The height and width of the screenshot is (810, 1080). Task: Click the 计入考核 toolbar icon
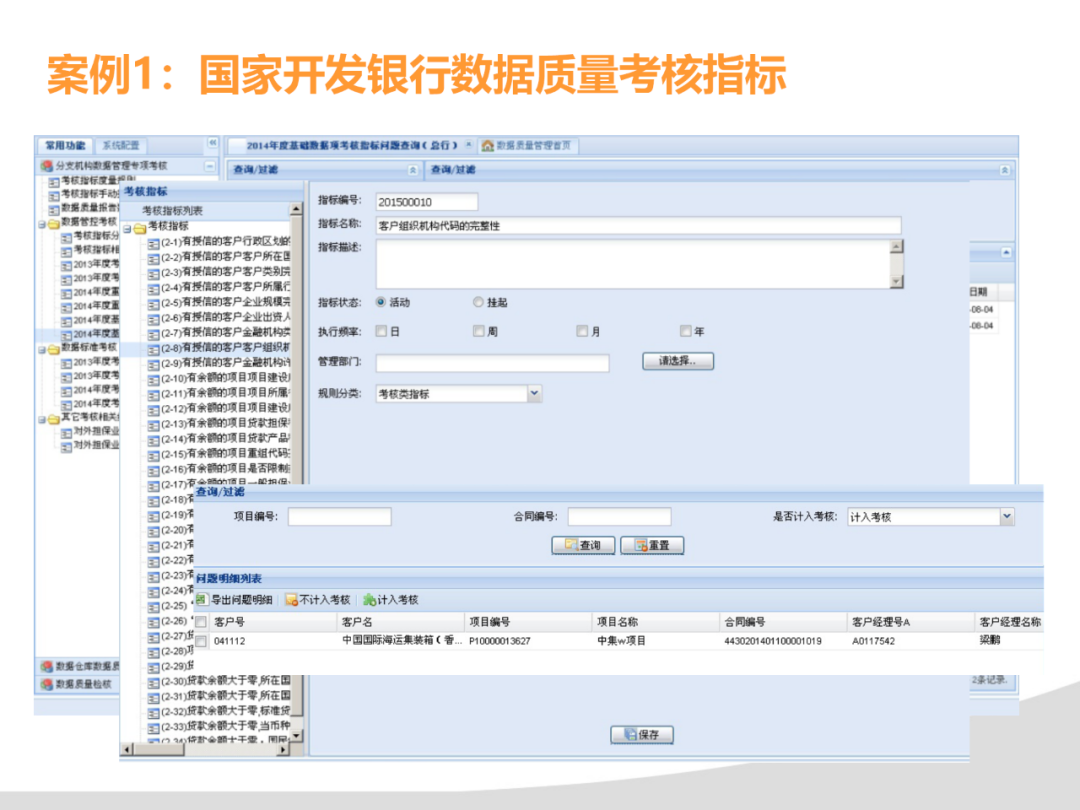click(369, 600)
